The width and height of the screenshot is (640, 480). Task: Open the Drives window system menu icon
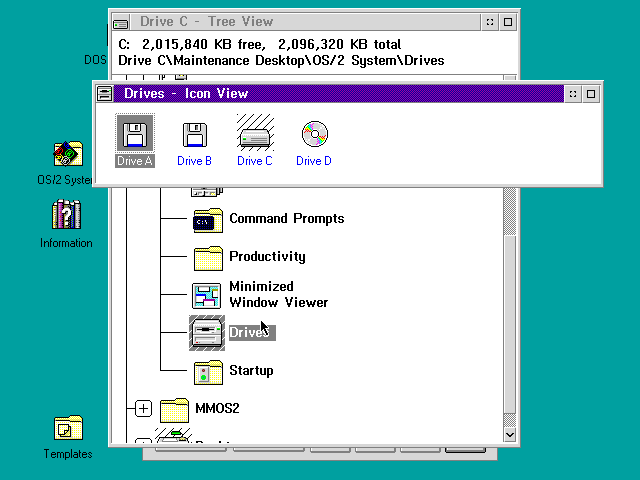click(104, 93)
